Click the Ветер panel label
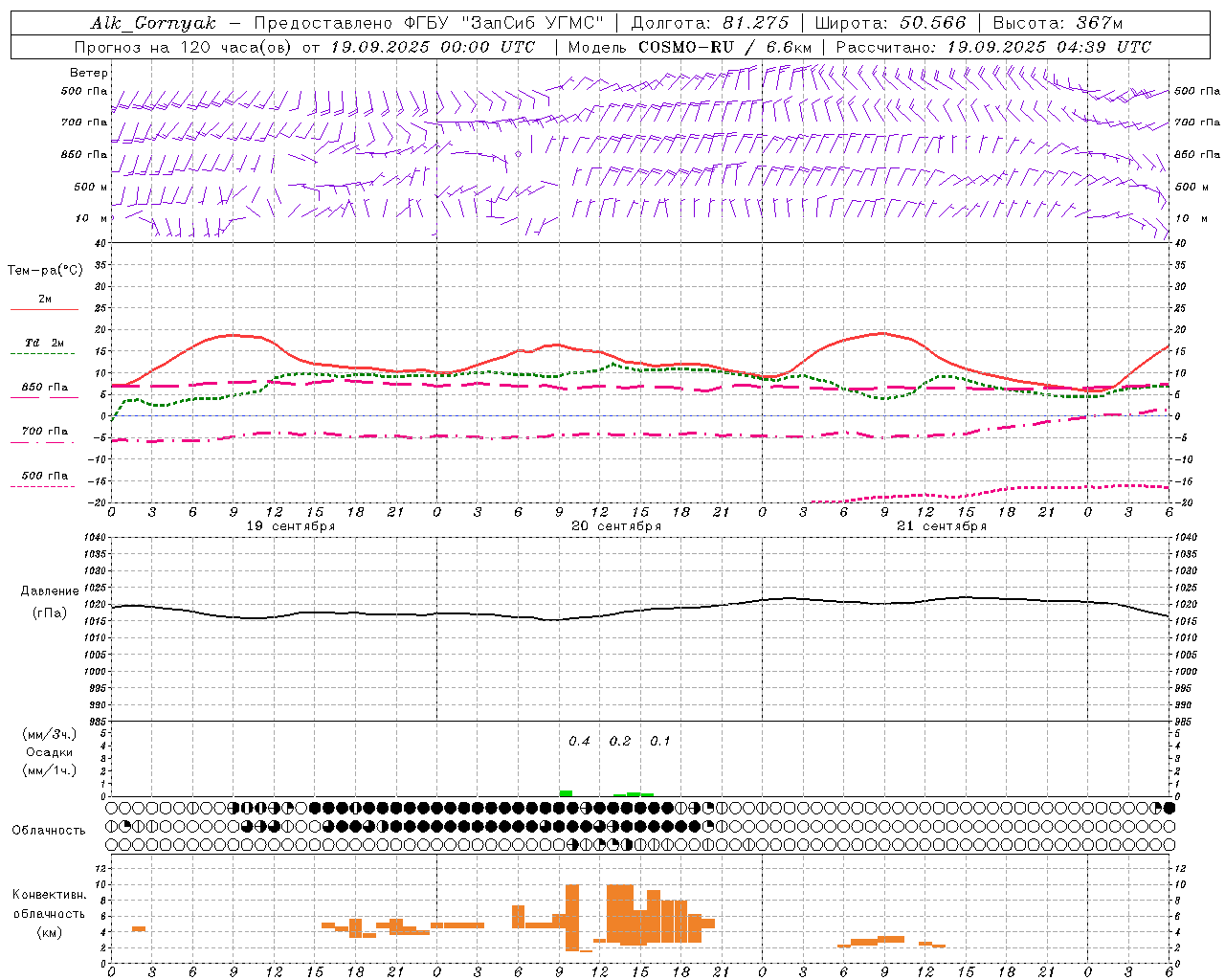Screen dimensions: 1225x980 coord(89,73)
